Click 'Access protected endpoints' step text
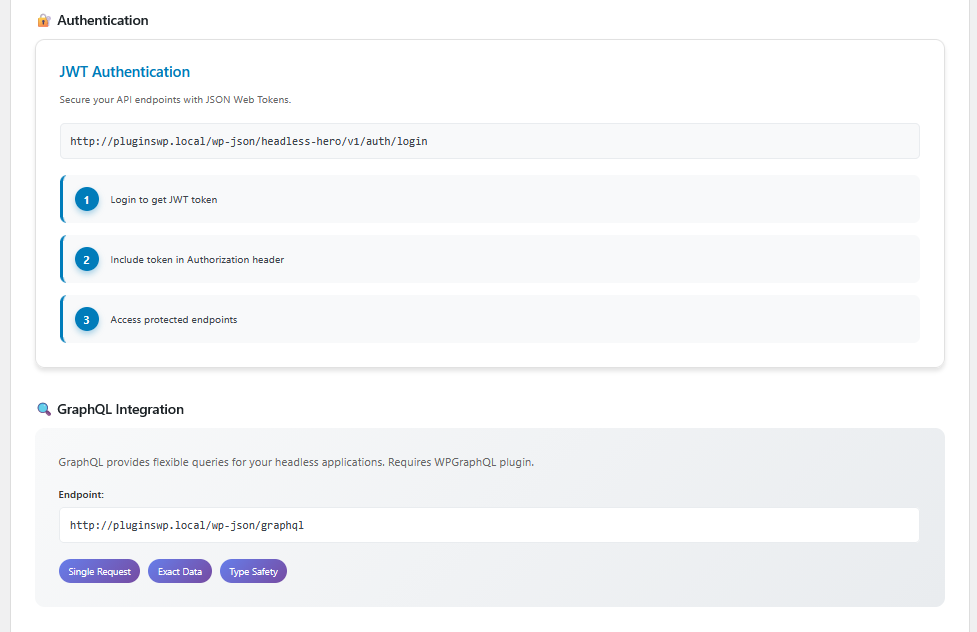This screenshot has width=977, height=632. click(x=174, y=320)
